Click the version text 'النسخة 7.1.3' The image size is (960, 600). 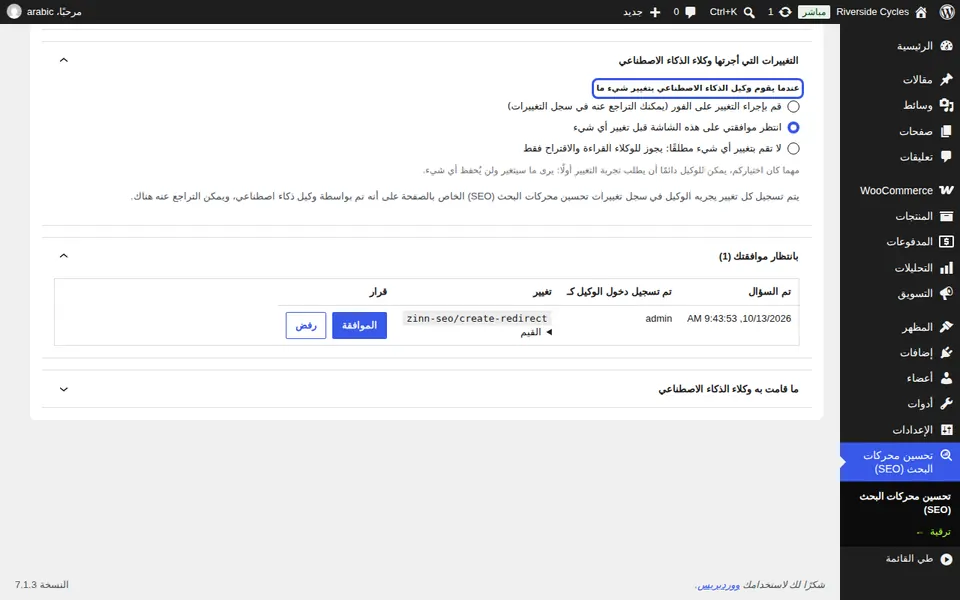(x=42, y=585)
